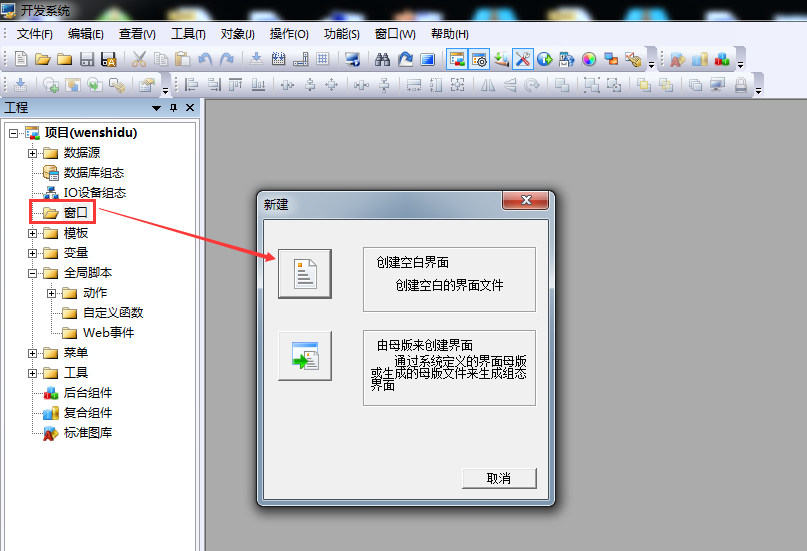
Task: Click the align left edges icon
Action: pos(191,84)
